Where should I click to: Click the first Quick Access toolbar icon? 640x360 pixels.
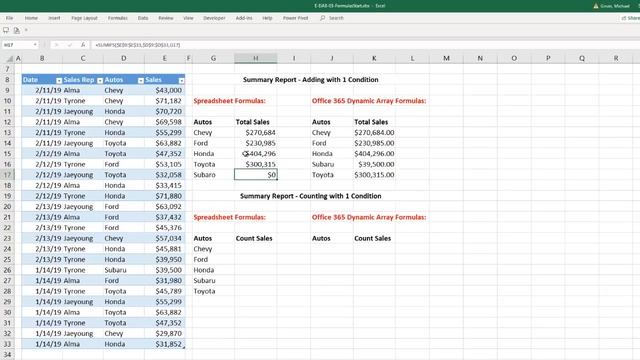(6, 30)
